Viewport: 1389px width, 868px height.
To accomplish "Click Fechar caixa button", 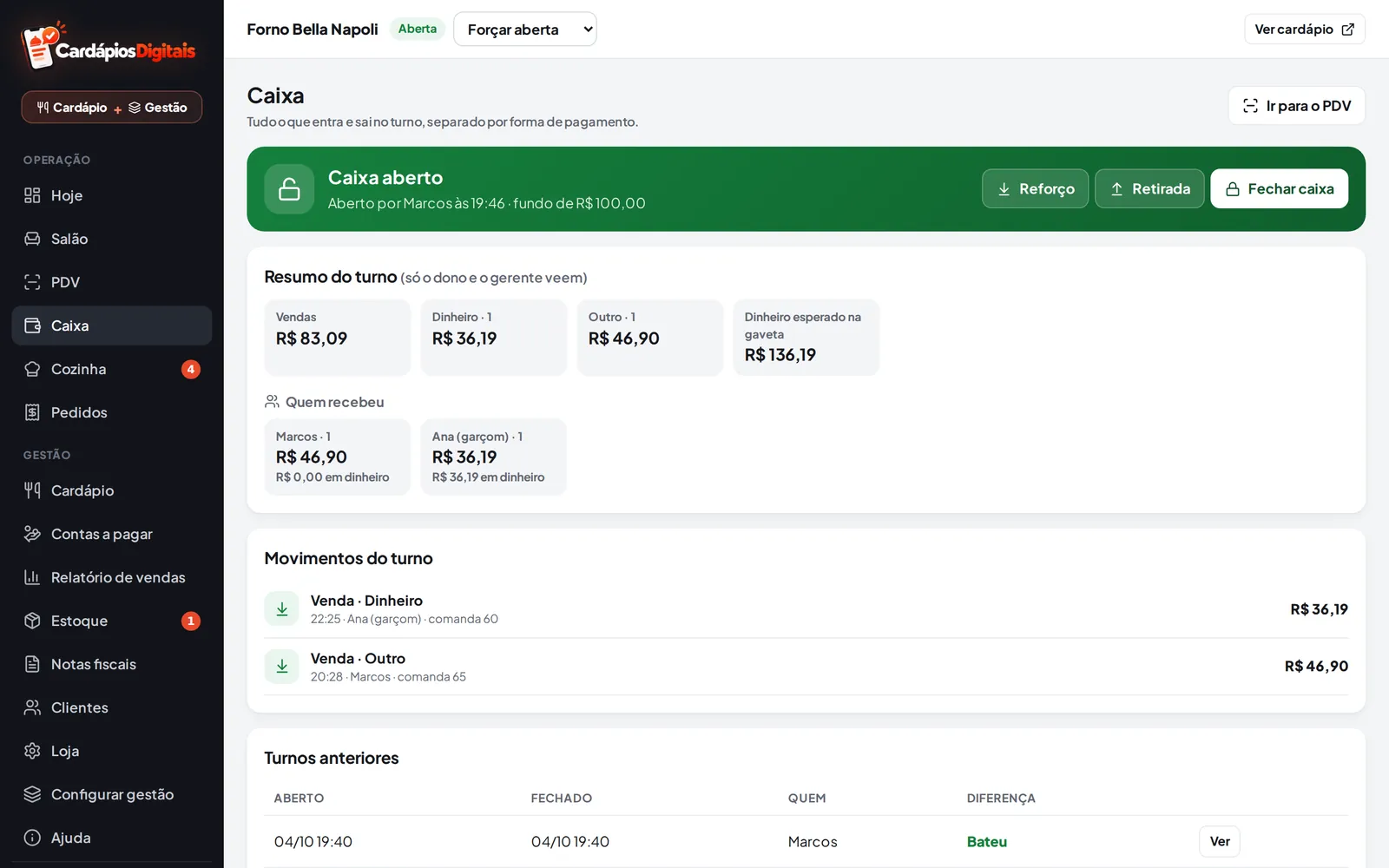I will [1279, 188].
